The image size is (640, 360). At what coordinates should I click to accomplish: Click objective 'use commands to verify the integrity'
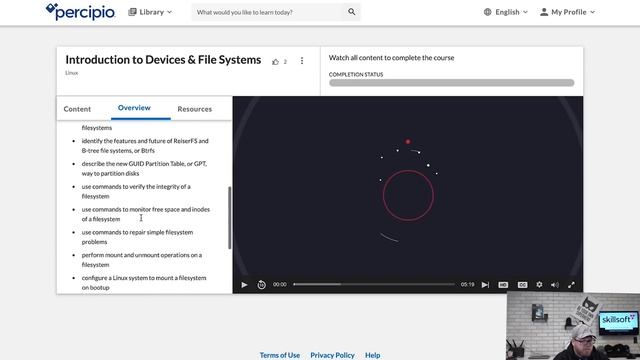pos(136,191)
